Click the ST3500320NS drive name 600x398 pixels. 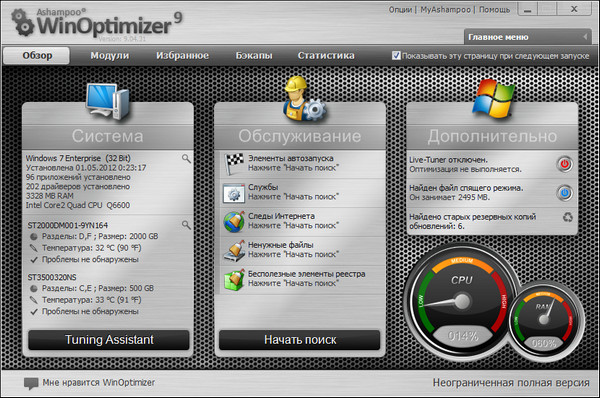(x=52, y=277)
